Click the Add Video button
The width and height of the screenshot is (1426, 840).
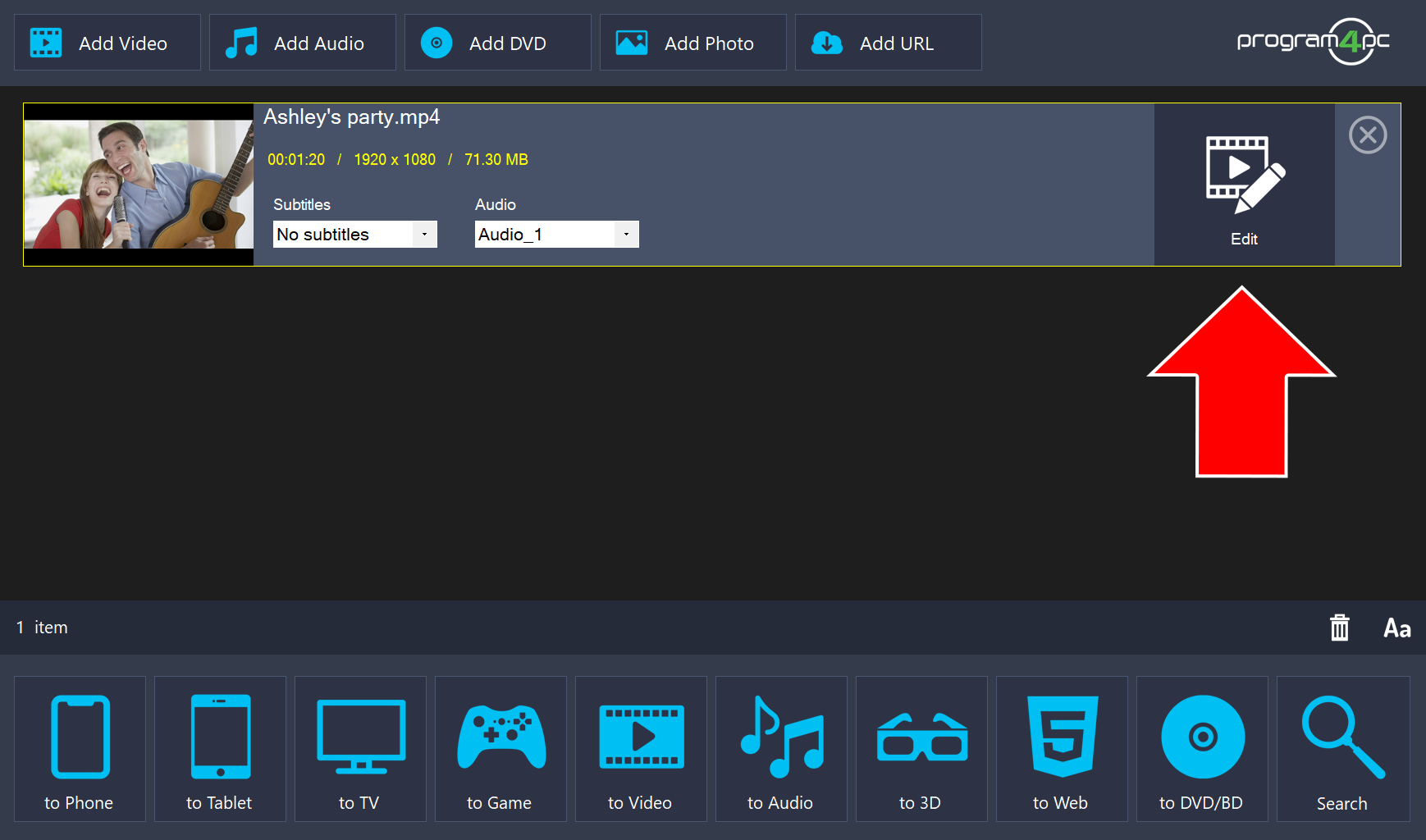[x=107, y=43]
